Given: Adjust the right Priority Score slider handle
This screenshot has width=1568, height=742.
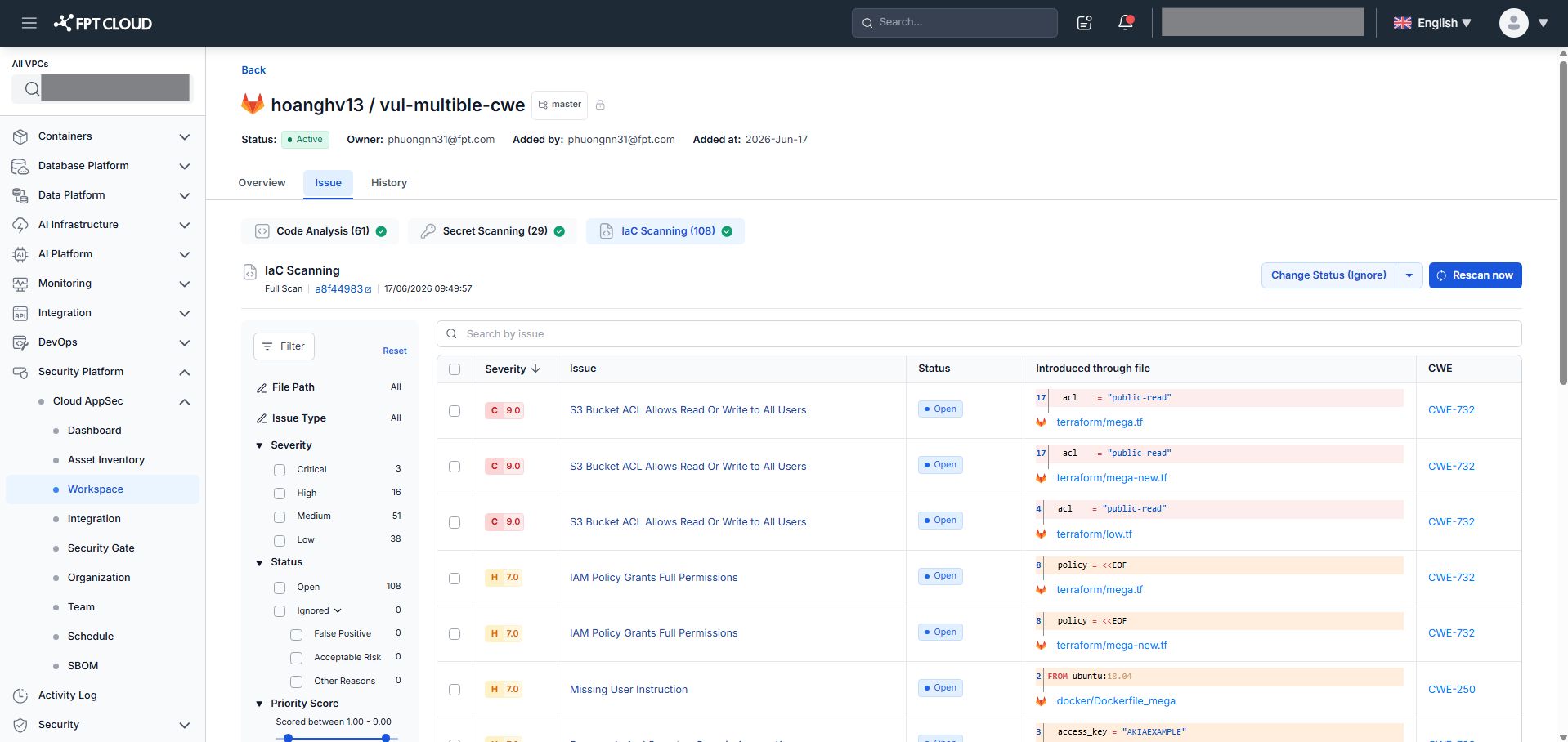Looking at the screenshot, I should [x=386, y=738].
